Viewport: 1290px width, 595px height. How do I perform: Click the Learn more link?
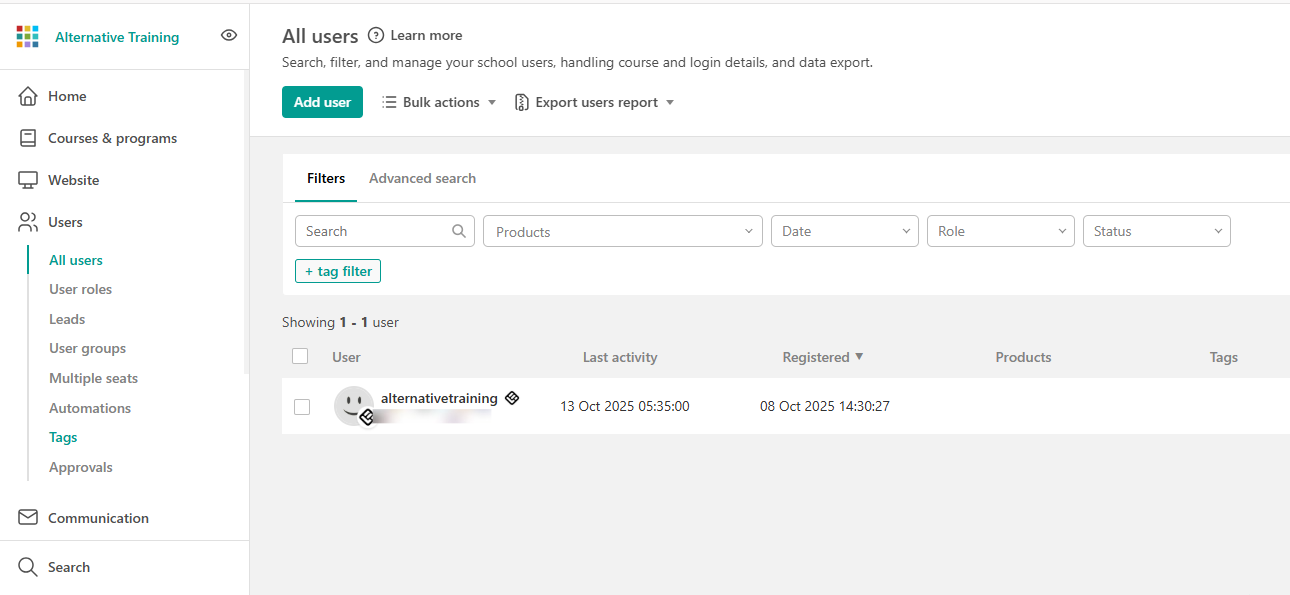(426, 35)
